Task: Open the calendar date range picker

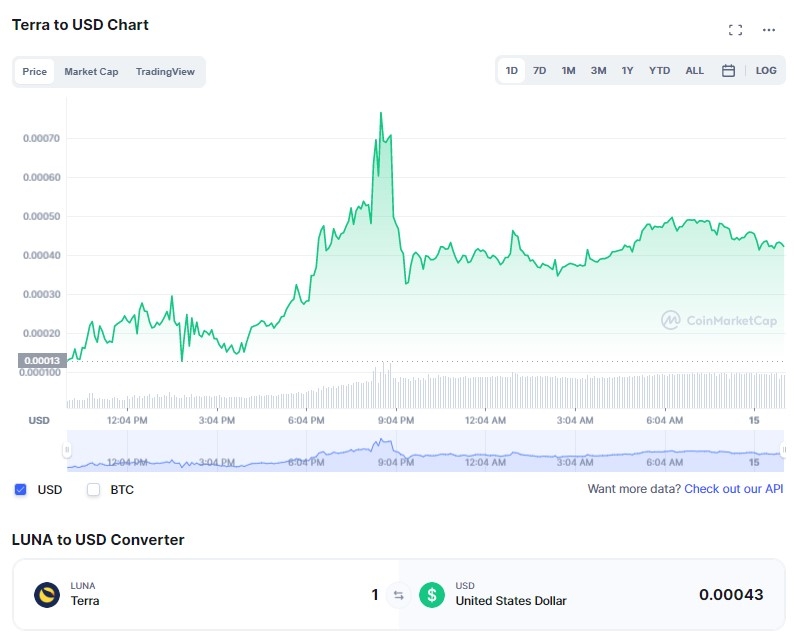Action: [x=728, y=70]
